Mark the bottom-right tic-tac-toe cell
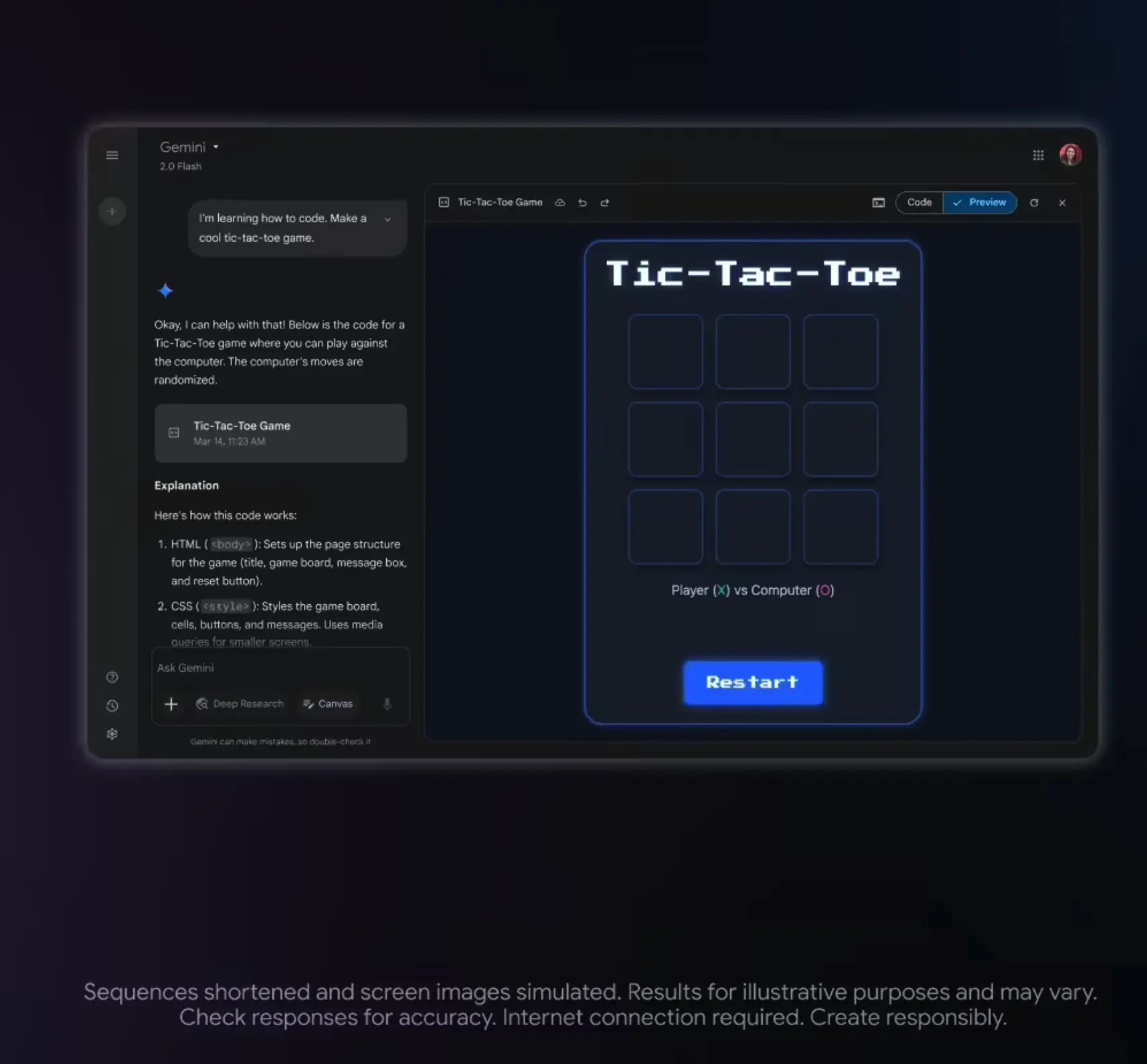 tap(841, 527)
